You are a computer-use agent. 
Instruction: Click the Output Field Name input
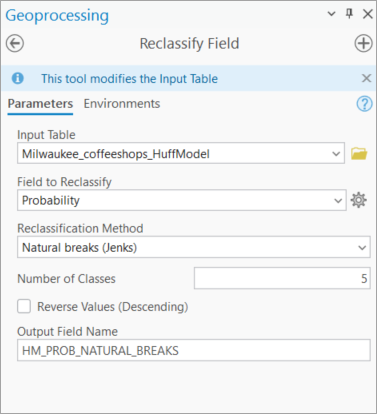194,350
